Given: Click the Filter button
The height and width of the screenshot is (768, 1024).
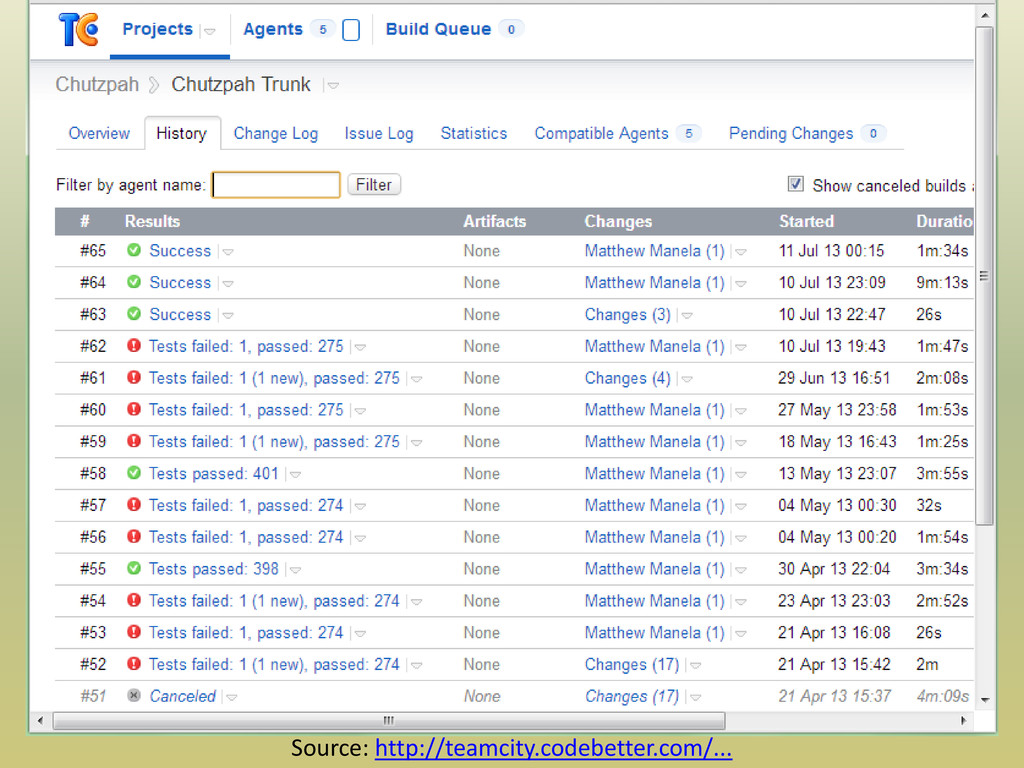Looking at the screenshot, I should [374, 185].
